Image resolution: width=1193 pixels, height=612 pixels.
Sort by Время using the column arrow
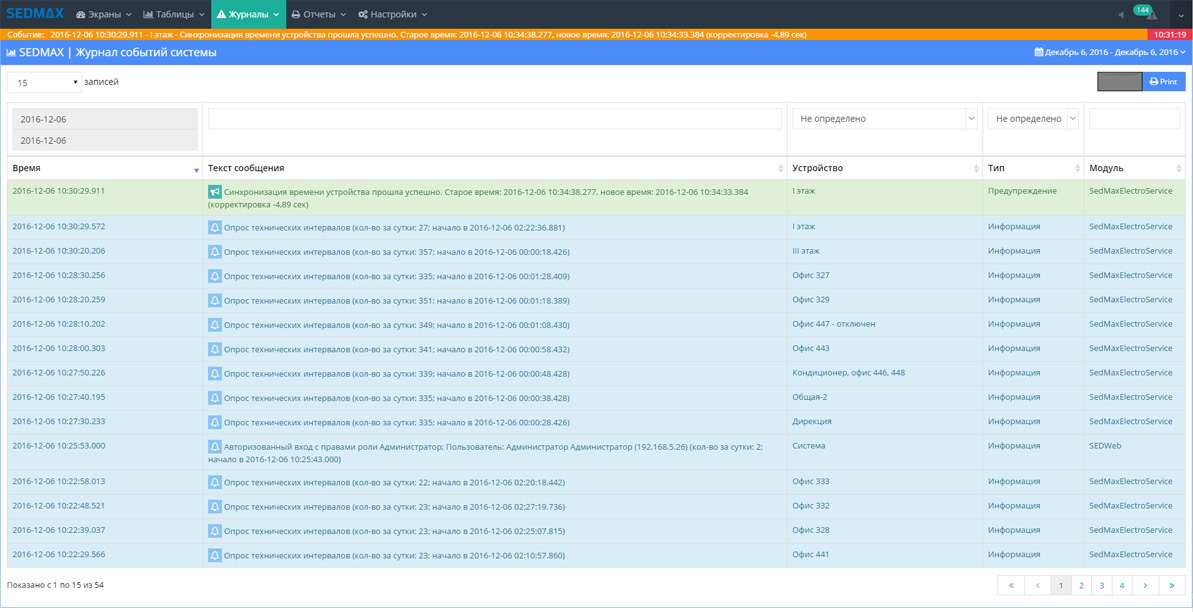coord(196,169)
